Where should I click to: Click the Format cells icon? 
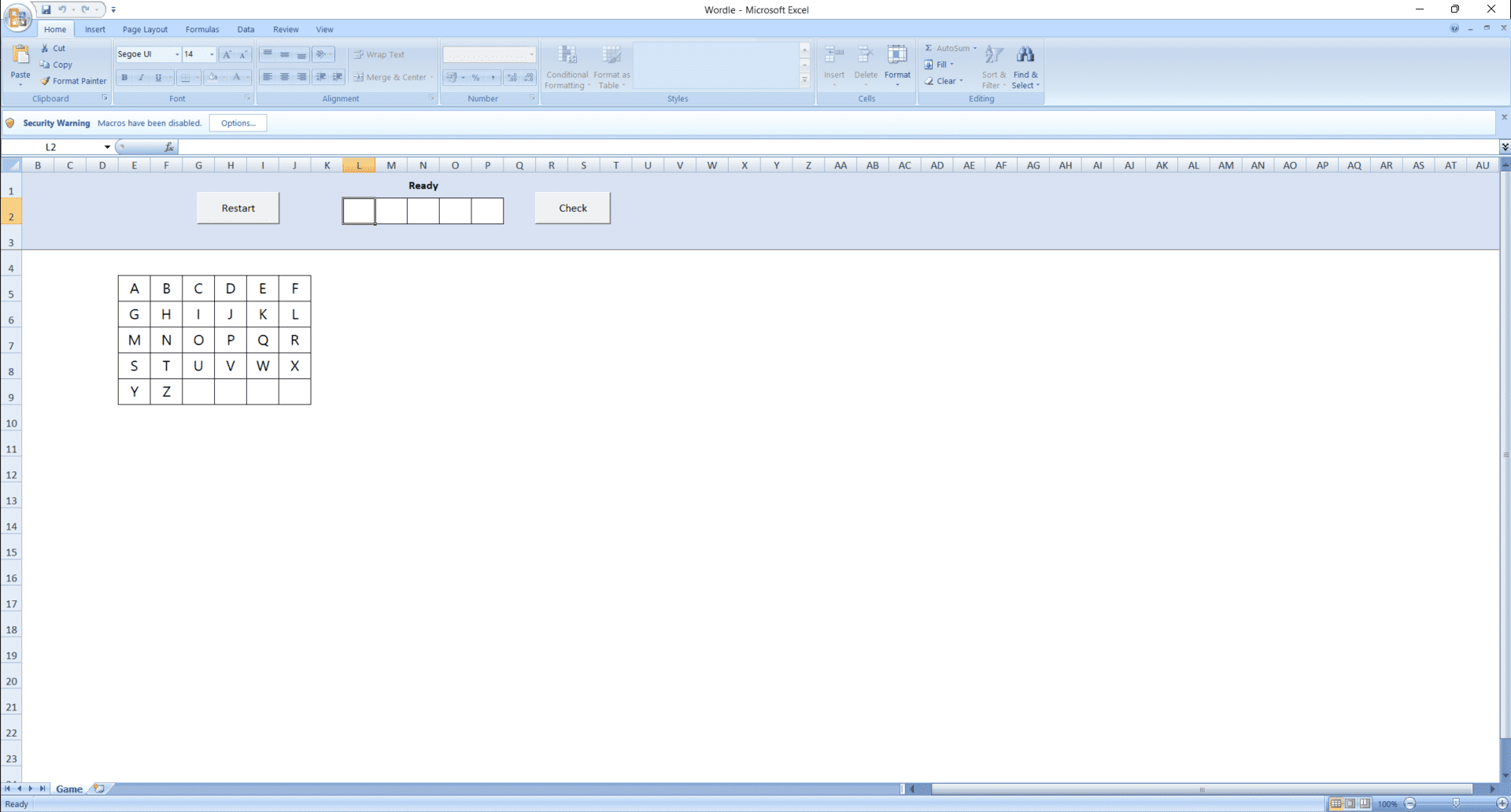pos(896,55)
